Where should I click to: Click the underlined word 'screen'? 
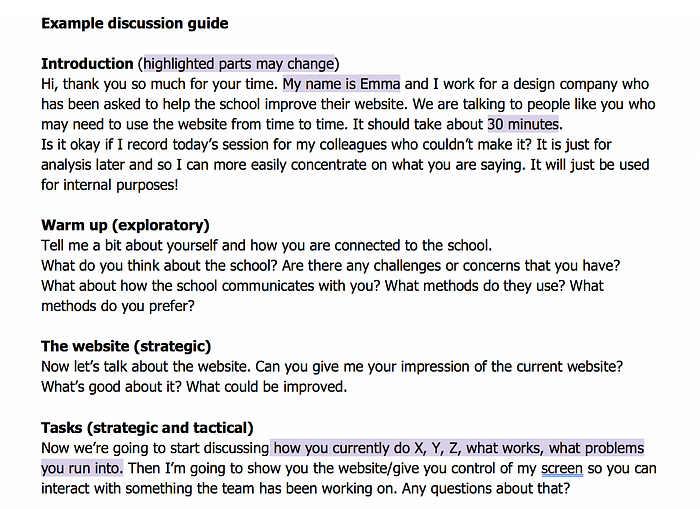coord(562,468)
